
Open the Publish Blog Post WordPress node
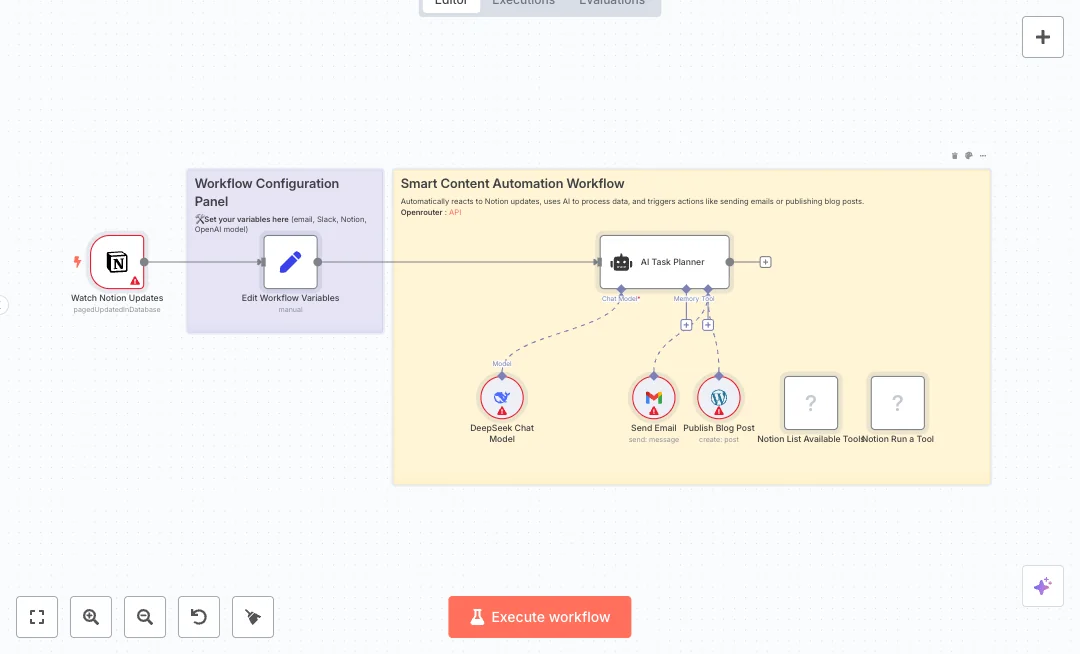(x=718, y=397)
